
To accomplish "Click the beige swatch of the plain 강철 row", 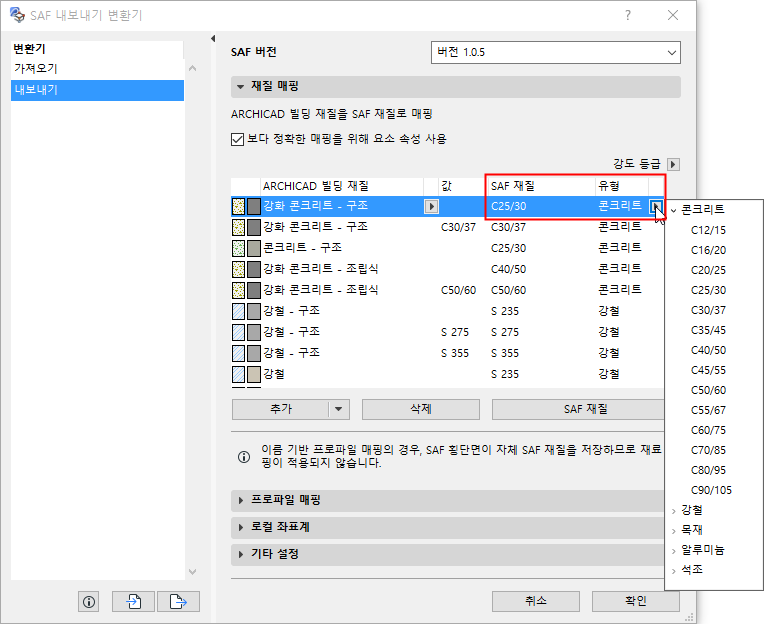I will pyautogui.click(x=254, y=374).
